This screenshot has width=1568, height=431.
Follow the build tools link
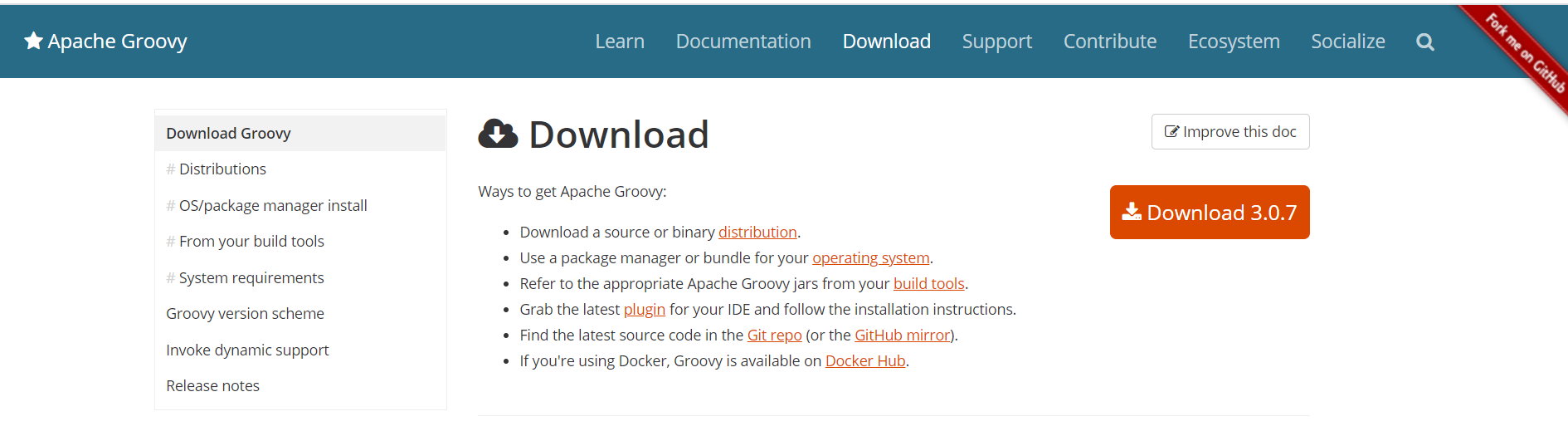pos(928,284)
